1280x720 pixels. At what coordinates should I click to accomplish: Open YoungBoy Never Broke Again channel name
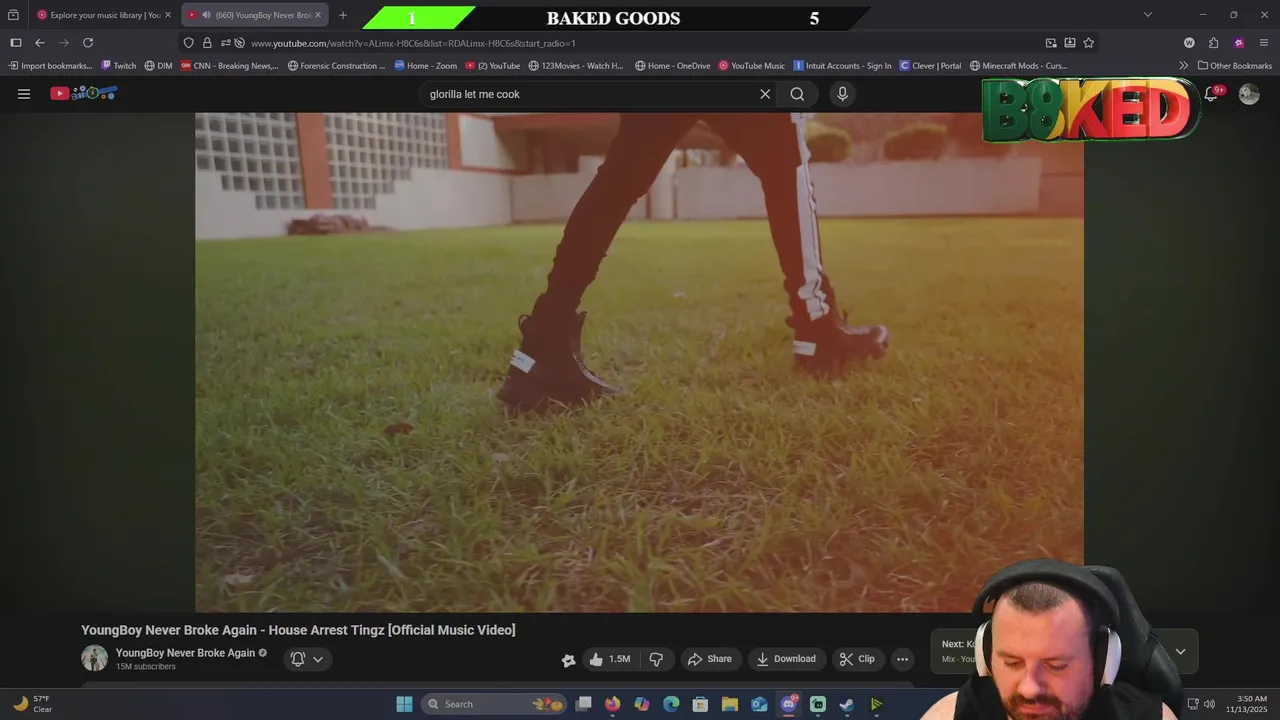(x=185, y=653)
